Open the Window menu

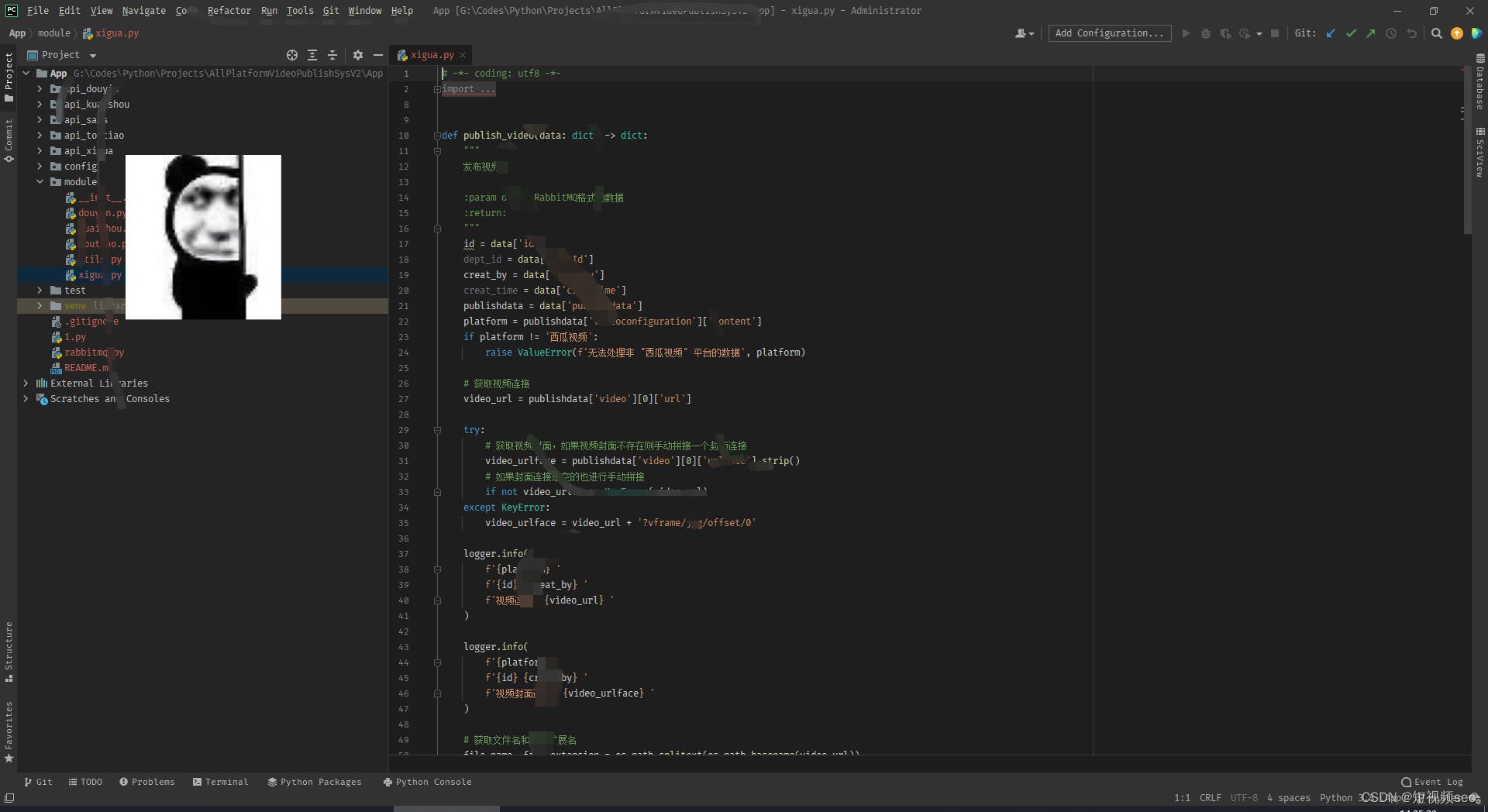[x=365, y=11]
